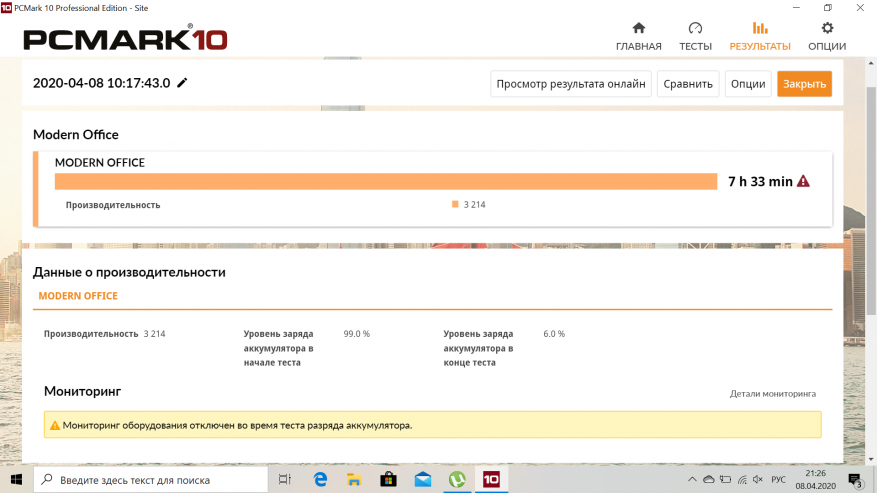Click the orange Закрыть button

[x=804, y=84]
